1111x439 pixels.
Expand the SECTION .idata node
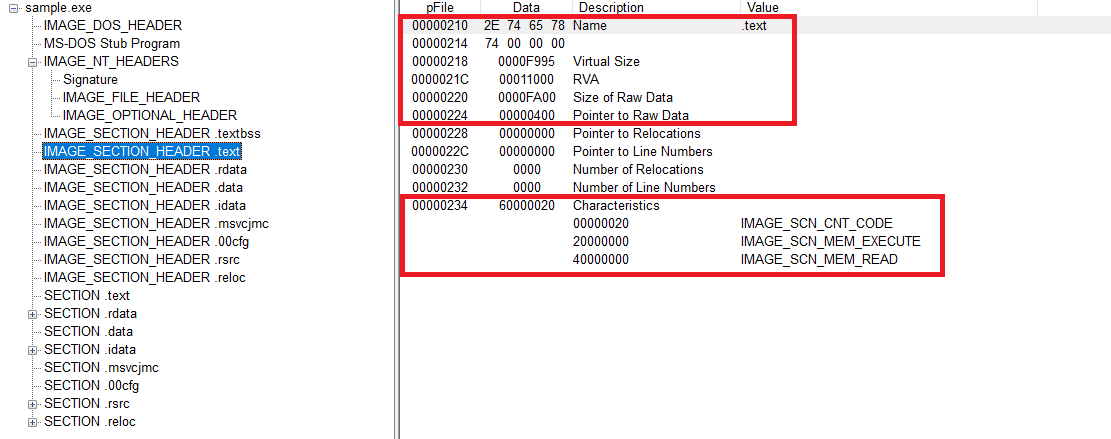(x=33, y=350)
